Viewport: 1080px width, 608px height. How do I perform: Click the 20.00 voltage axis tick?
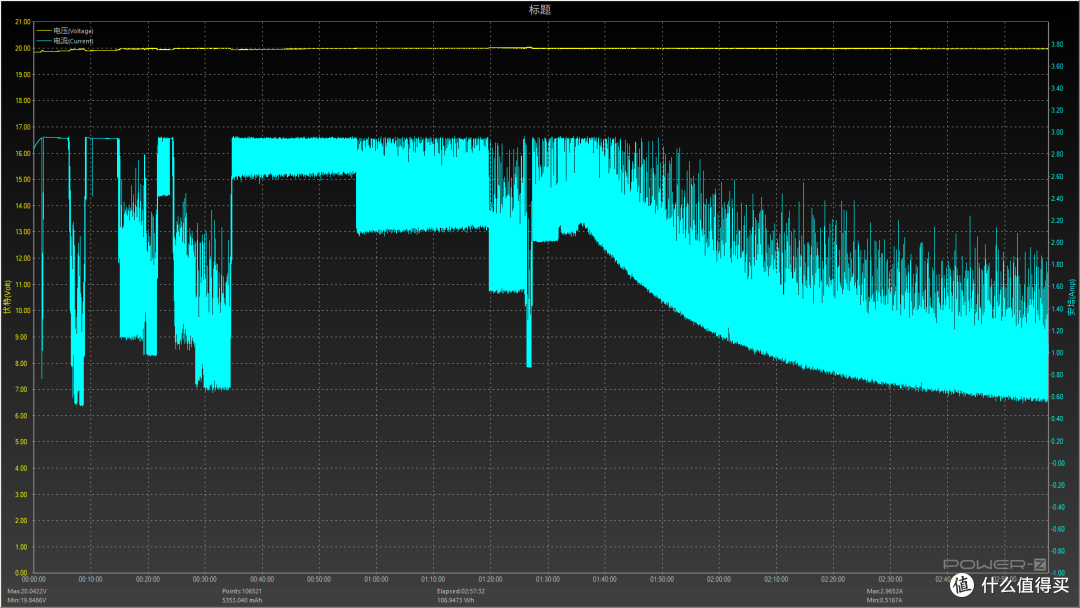coord(23,48)
